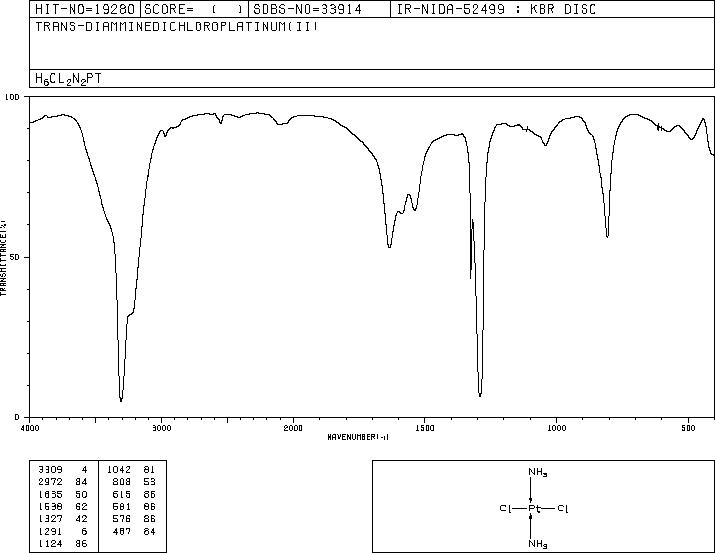Click the HIT-NO=19280 header field
Viewport: 715px width, 553px height.
[85, 9]
